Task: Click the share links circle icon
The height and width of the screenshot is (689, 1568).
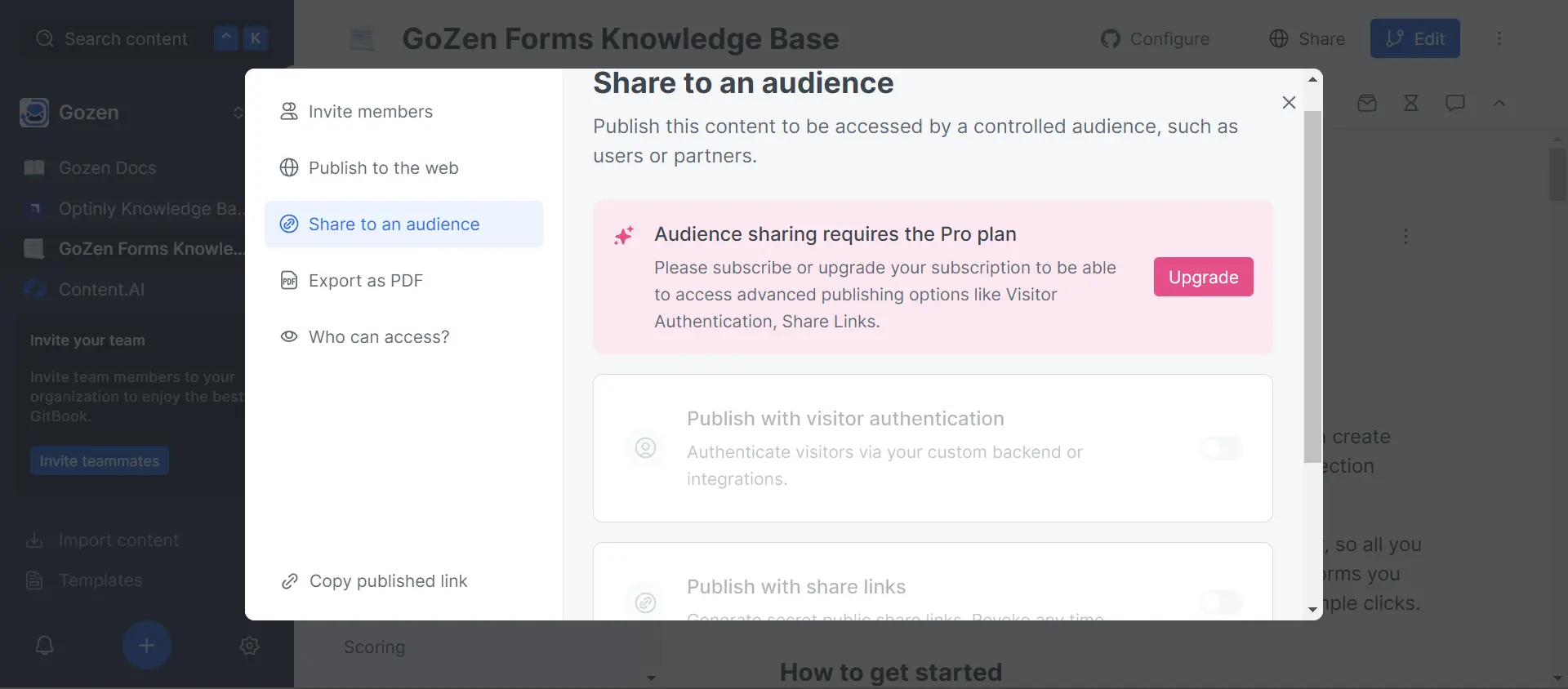Action: (645, 602)
